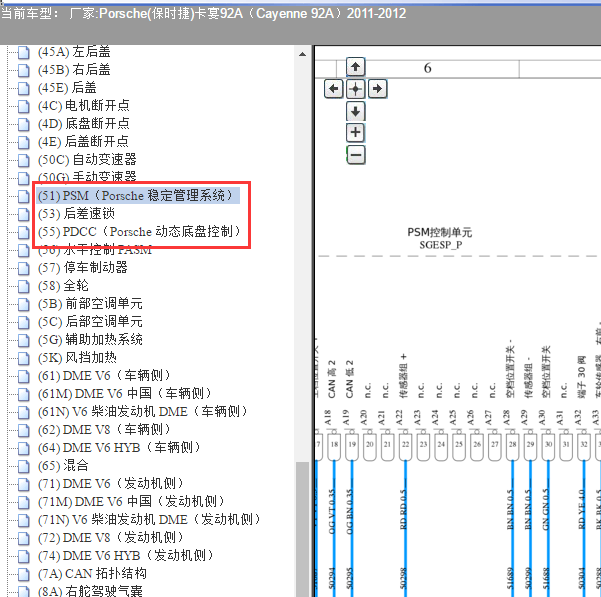Click document icon beside (7A) CAN 拓扑结构
This screenshot has height=597, width=601.
point(24,574)
